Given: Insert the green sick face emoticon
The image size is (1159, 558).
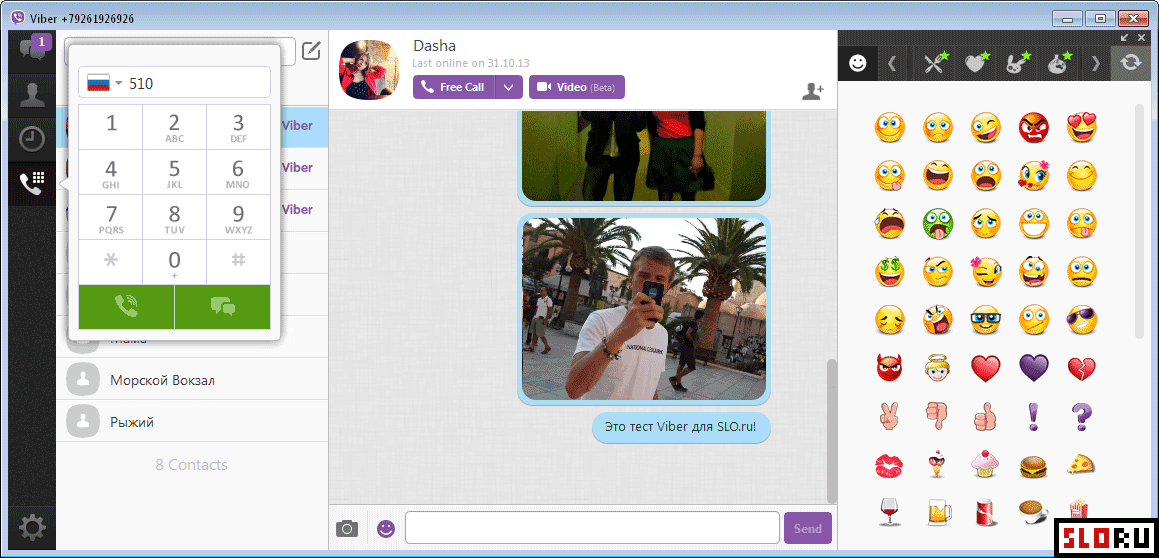Looking at the screenshot, I should (937, 223).
